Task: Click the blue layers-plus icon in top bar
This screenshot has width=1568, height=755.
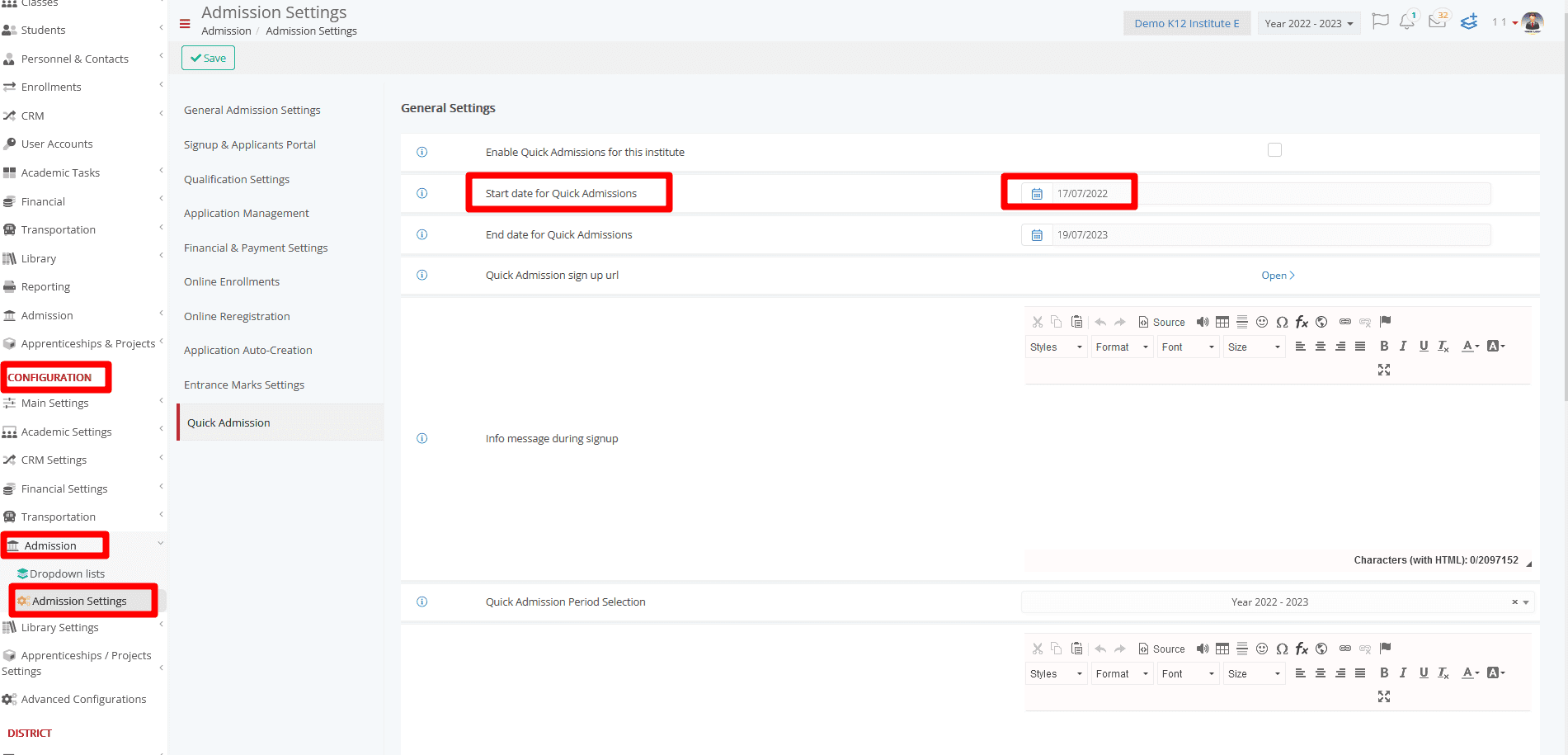Action: click(x=1469, y=22)
